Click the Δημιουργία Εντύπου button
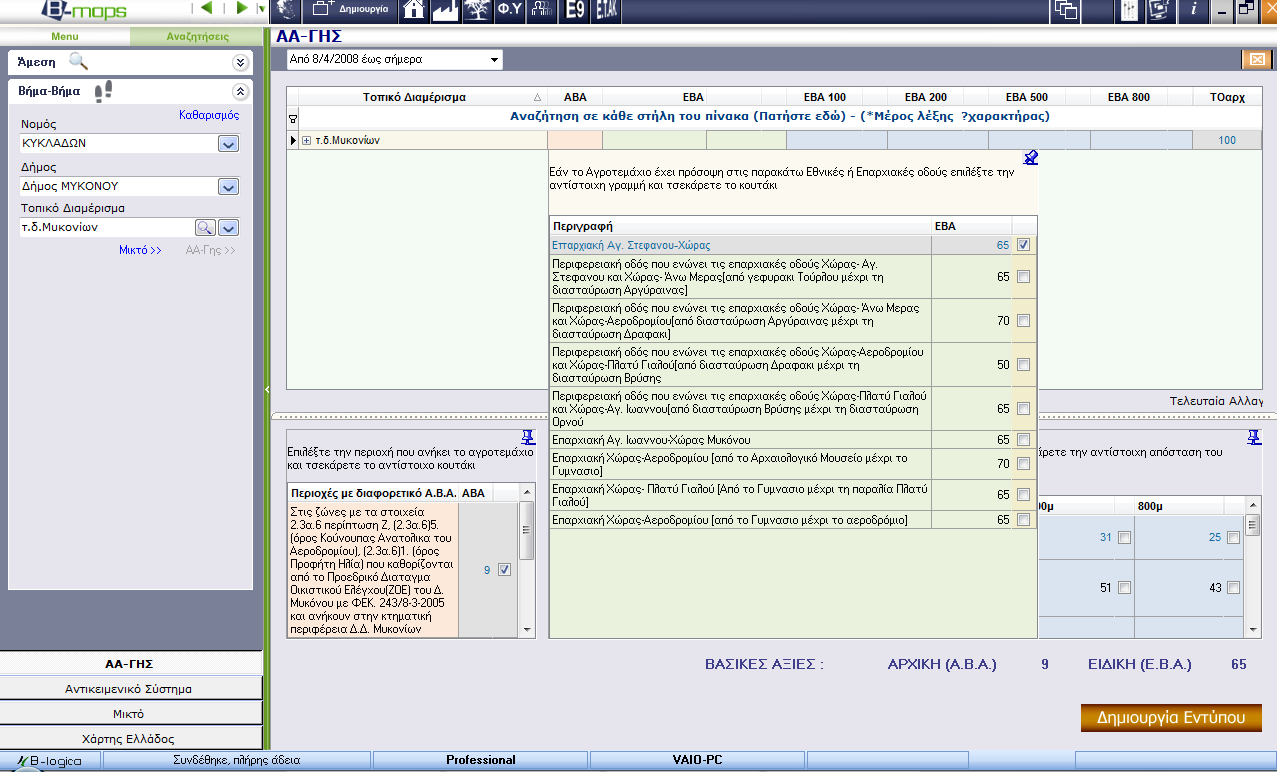This screenshot has width=1277, height=772. point(1171,718)
